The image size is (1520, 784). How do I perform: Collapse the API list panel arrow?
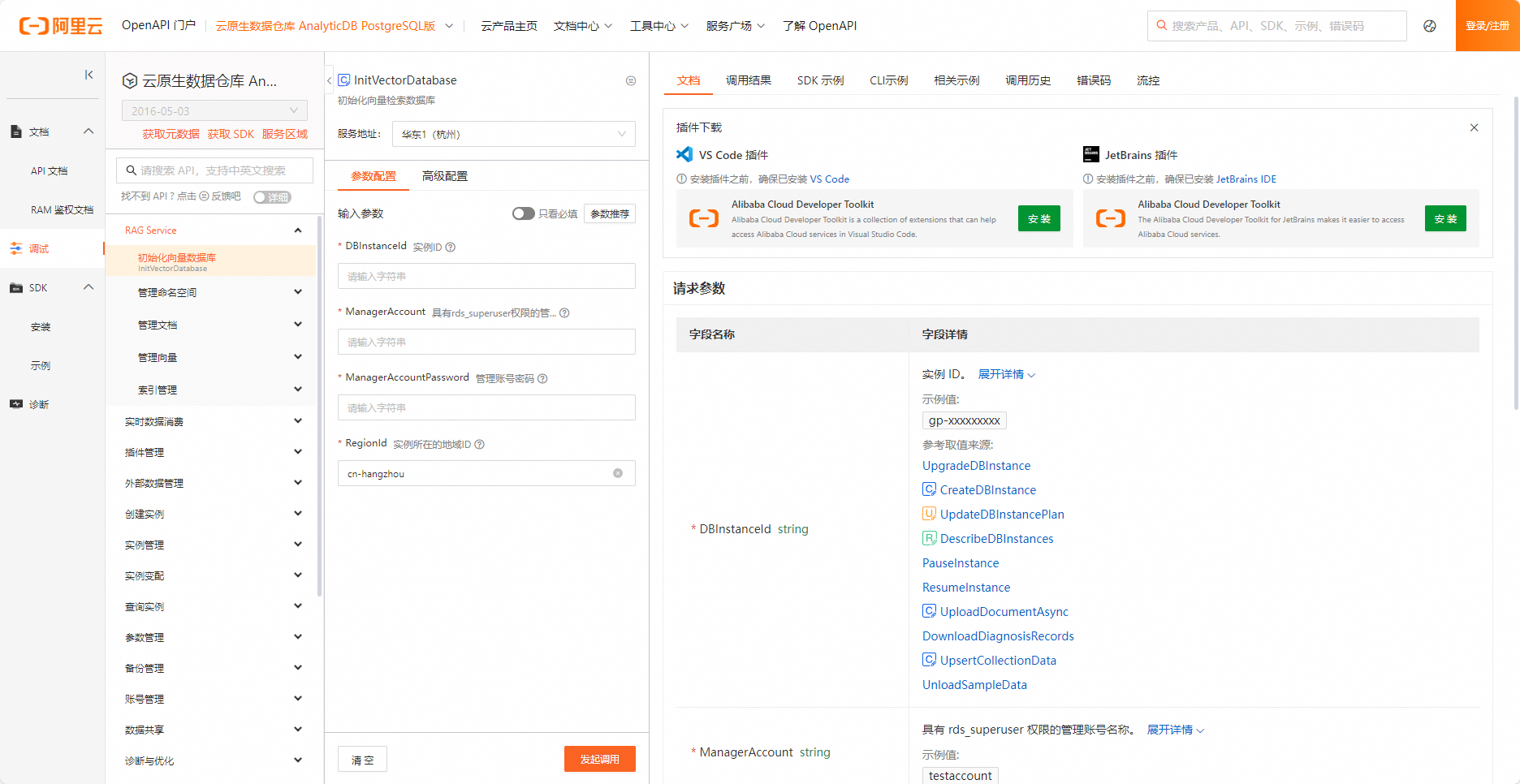pos(329,80)
